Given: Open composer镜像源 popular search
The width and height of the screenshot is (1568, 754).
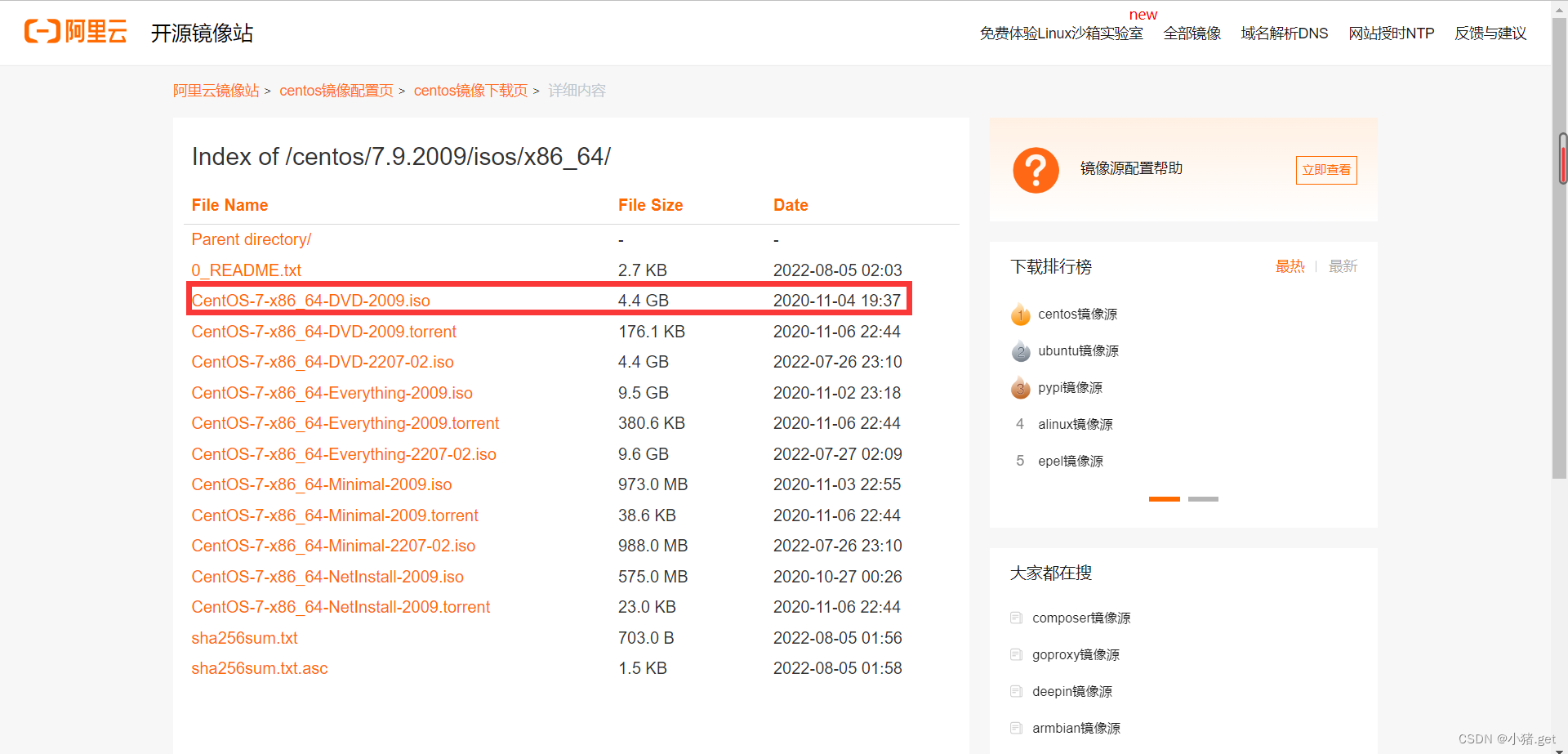Looking at the screenshot, I should pyautogui.click(x=1081, y=618).
